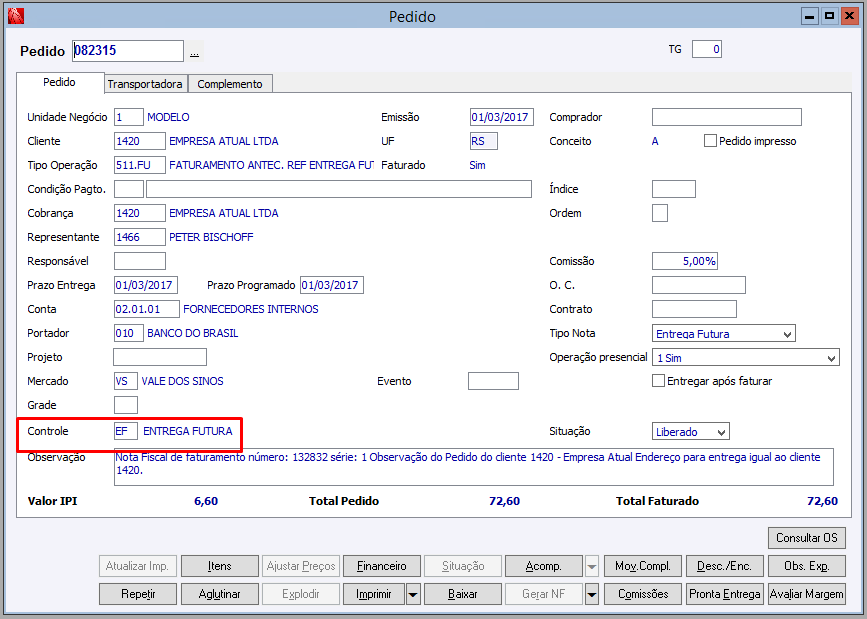The width and height of the screenshot is (867, 619).
Task: Click the UF field RS
Action: click(483, 141)
